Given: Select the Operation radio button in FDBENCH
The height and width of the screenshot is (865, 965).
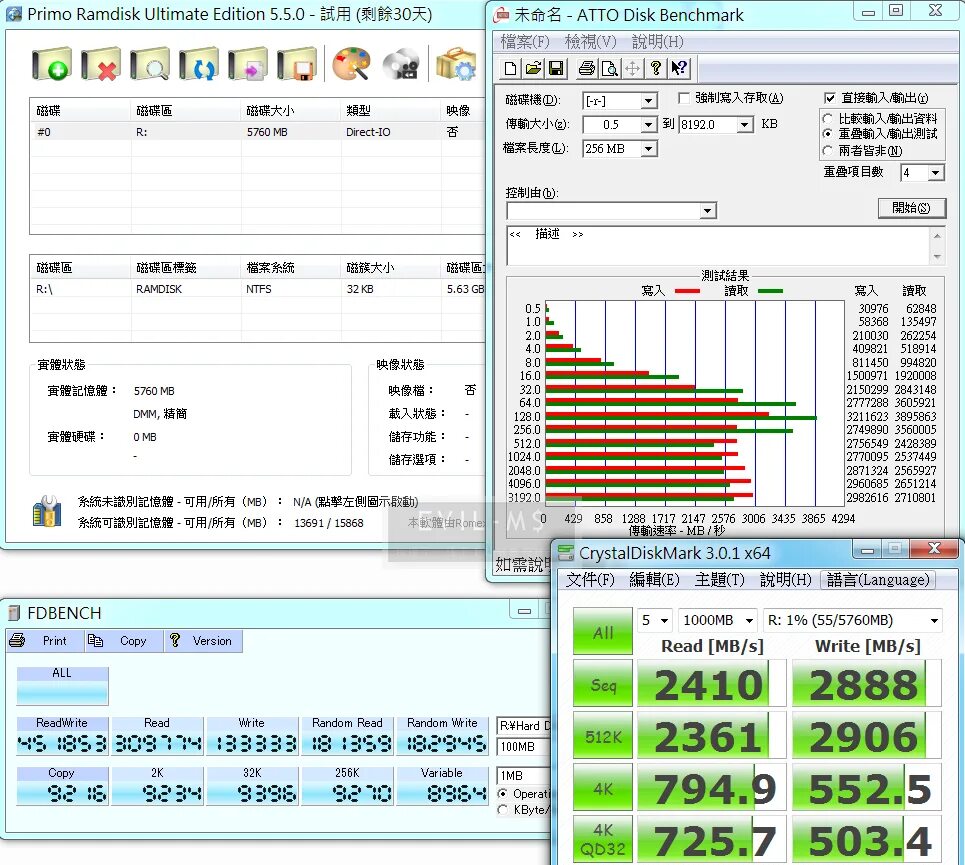Looking at the screenshot, I should pos(503,794).
